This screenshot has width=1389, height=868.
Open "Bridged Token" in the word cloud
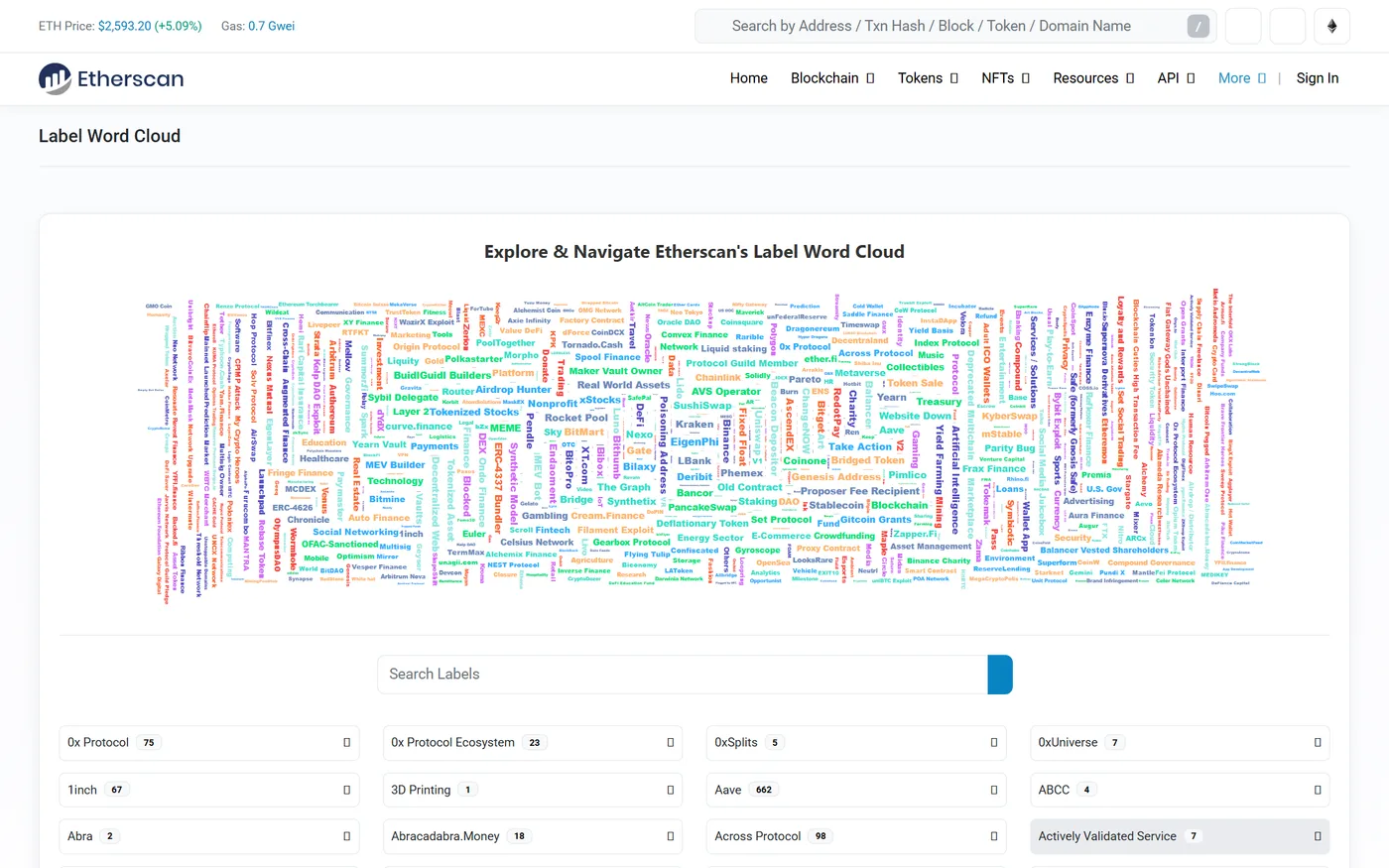tap(868, 460)
